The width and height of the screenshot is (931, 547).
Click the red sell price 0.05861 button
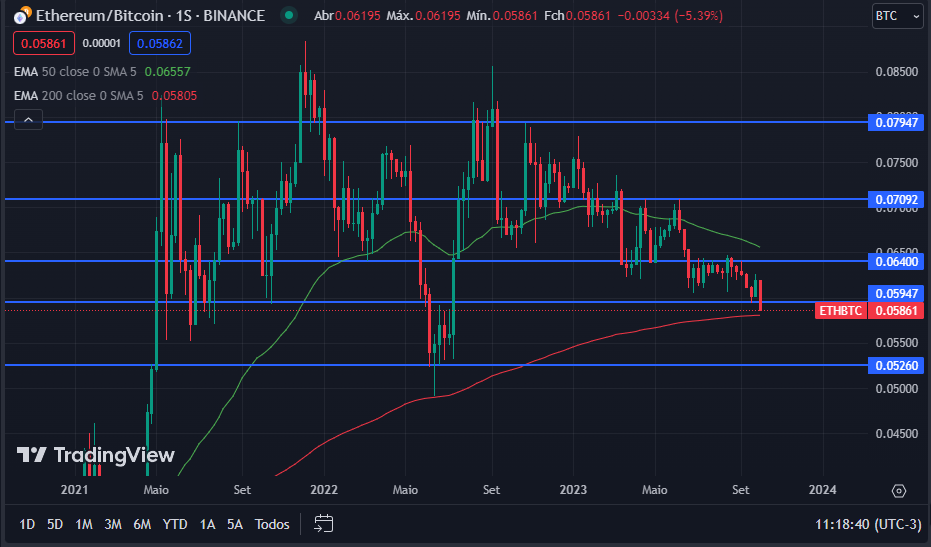(x=44, y=43)
